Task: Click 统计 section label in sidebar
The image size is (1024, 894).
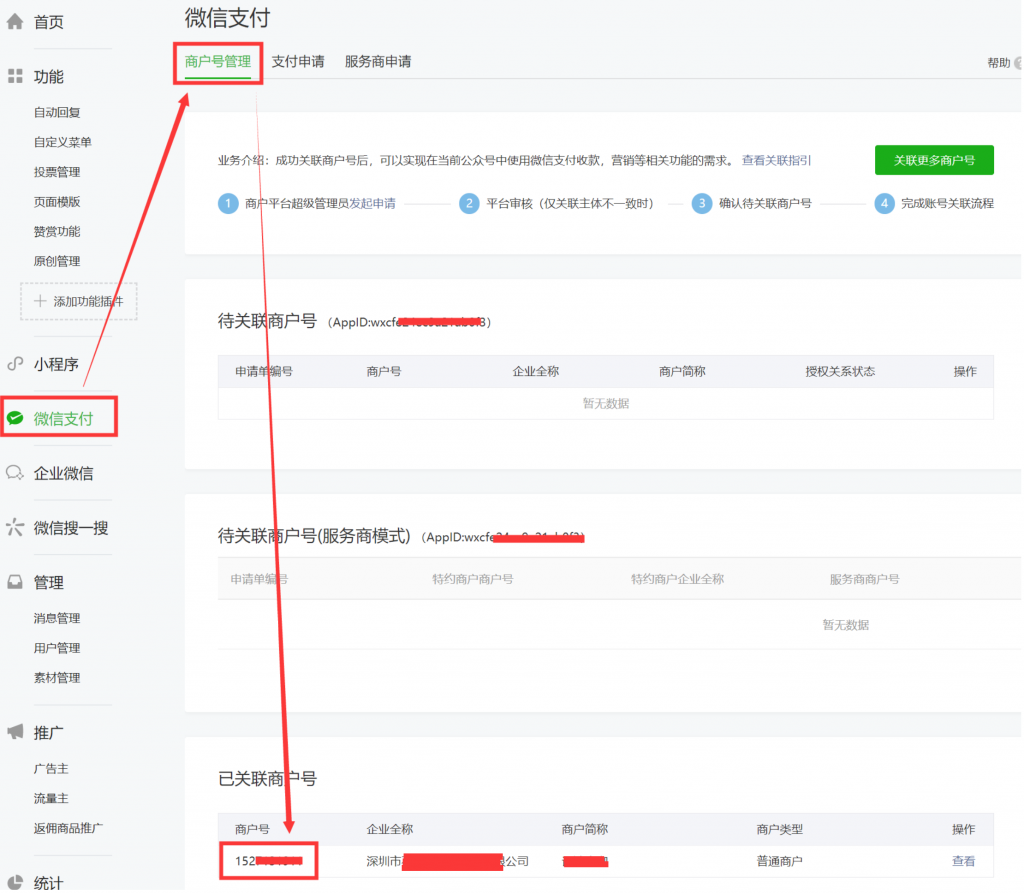Action: [x=49, y=883]
